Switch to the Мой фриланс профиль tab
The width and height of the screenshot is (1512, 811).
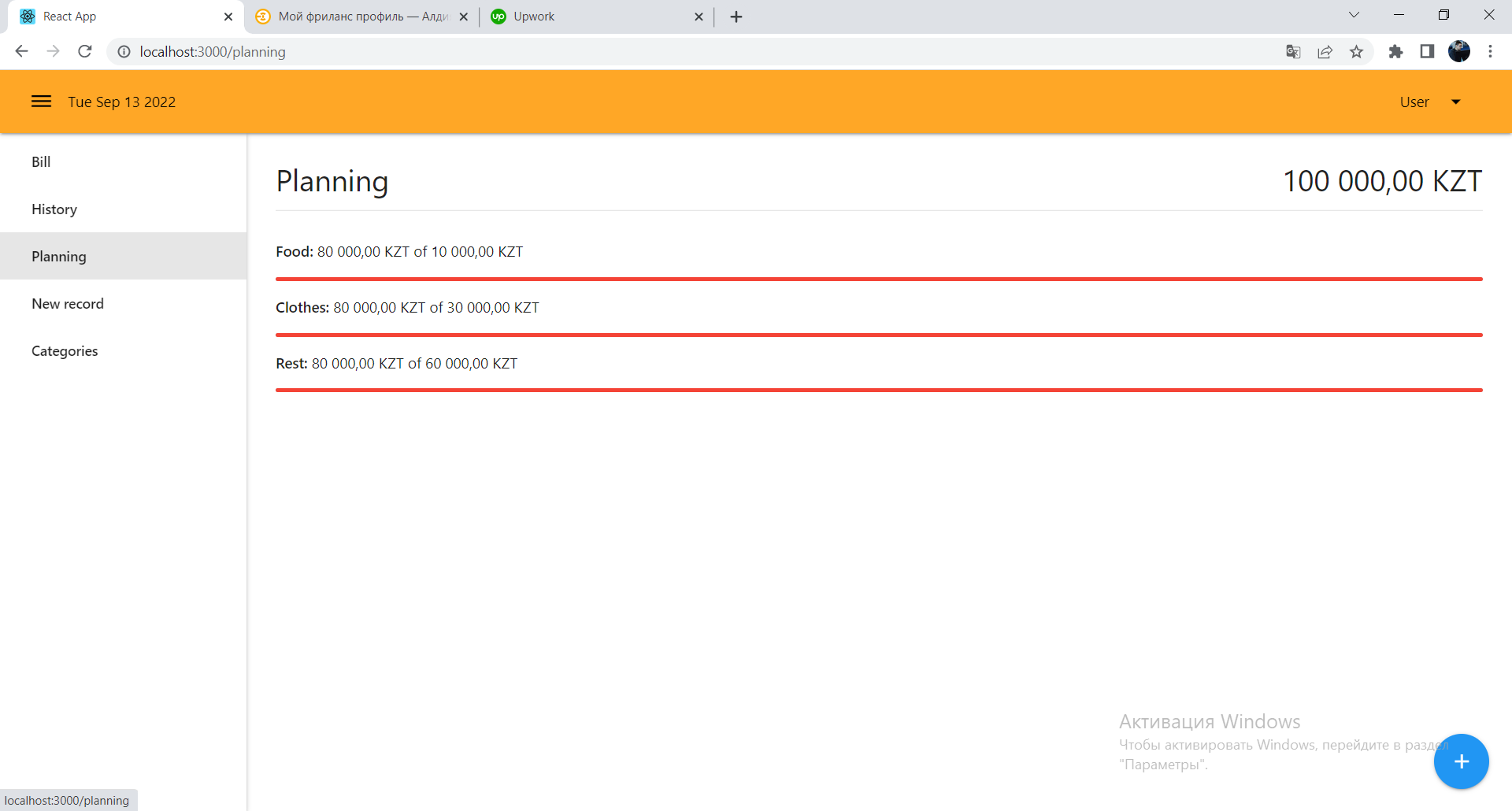click(x=362, y=17)
